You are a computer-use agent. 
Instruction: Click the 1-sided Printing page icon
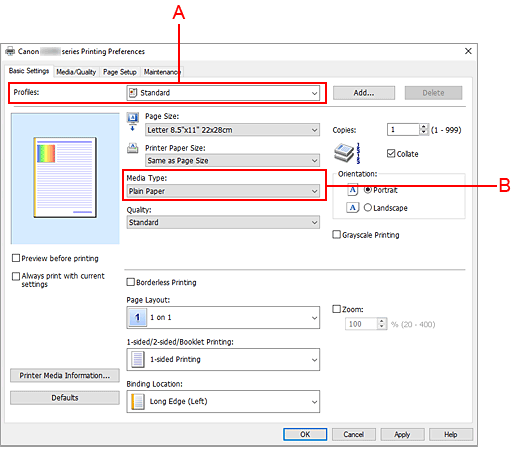tap(137, 359)
